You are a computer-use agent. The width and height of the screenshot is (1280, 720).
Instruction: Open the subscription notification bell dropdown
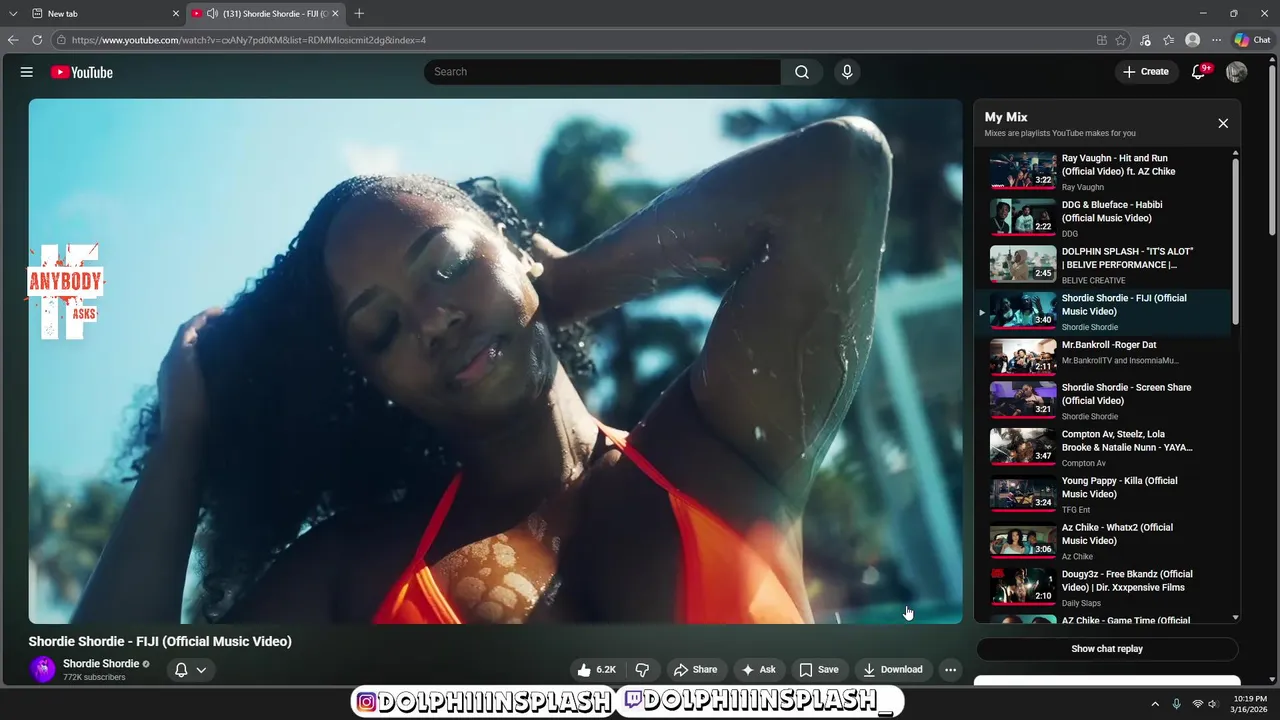click(190, 670)
